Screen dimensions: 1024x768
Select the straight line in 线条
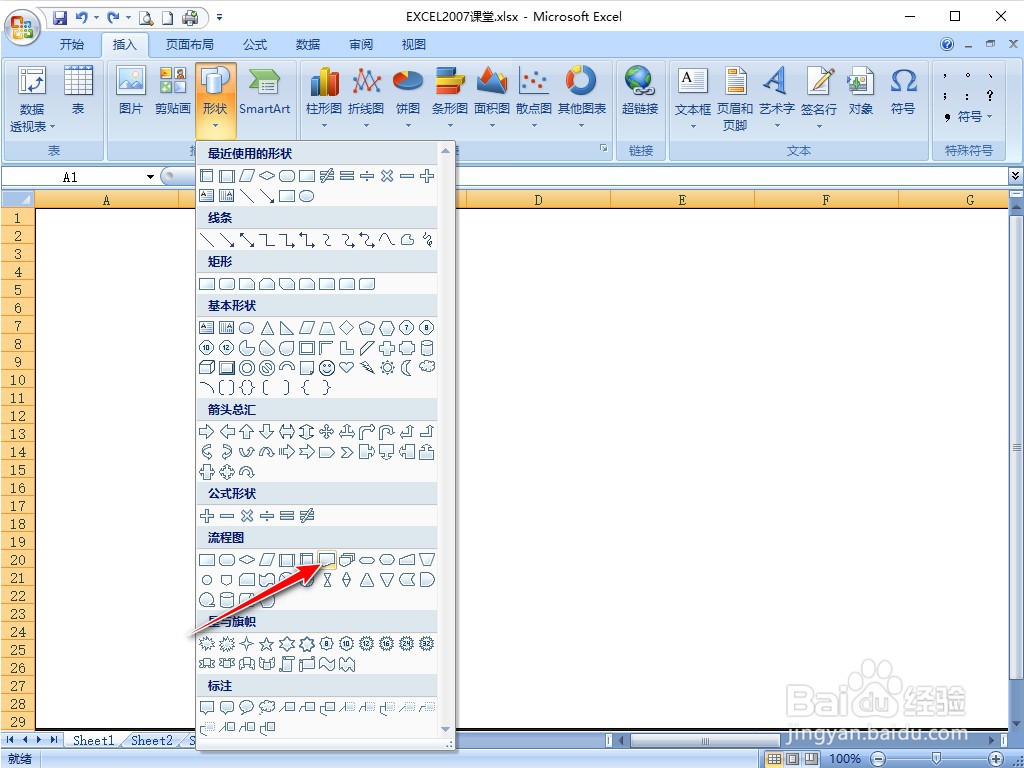206,240
